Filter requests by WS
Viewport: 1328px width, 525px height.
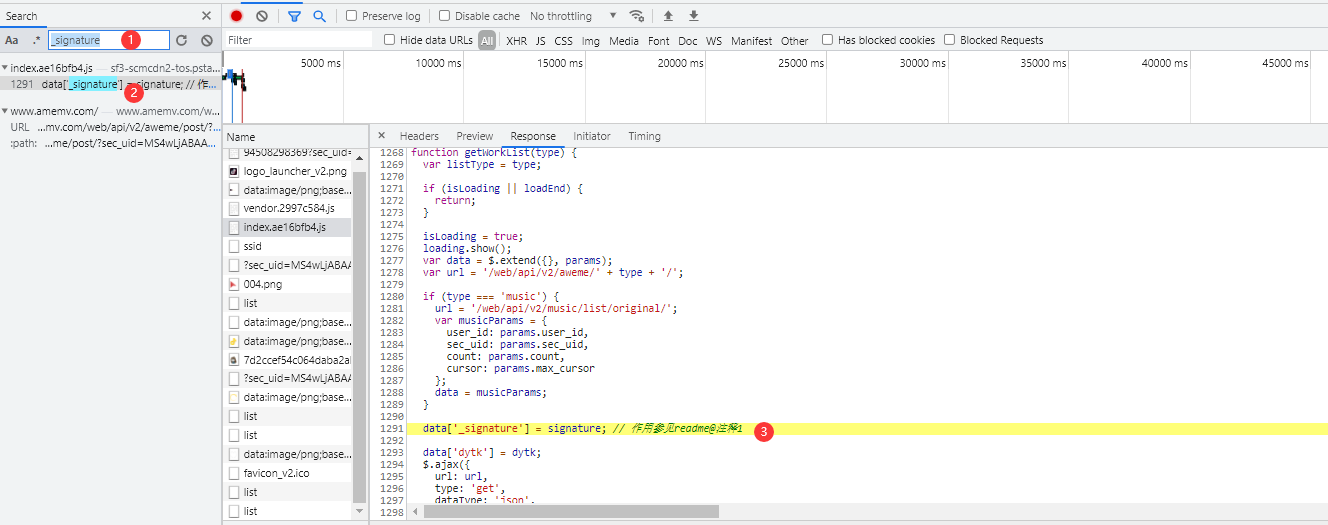point(714,40)
